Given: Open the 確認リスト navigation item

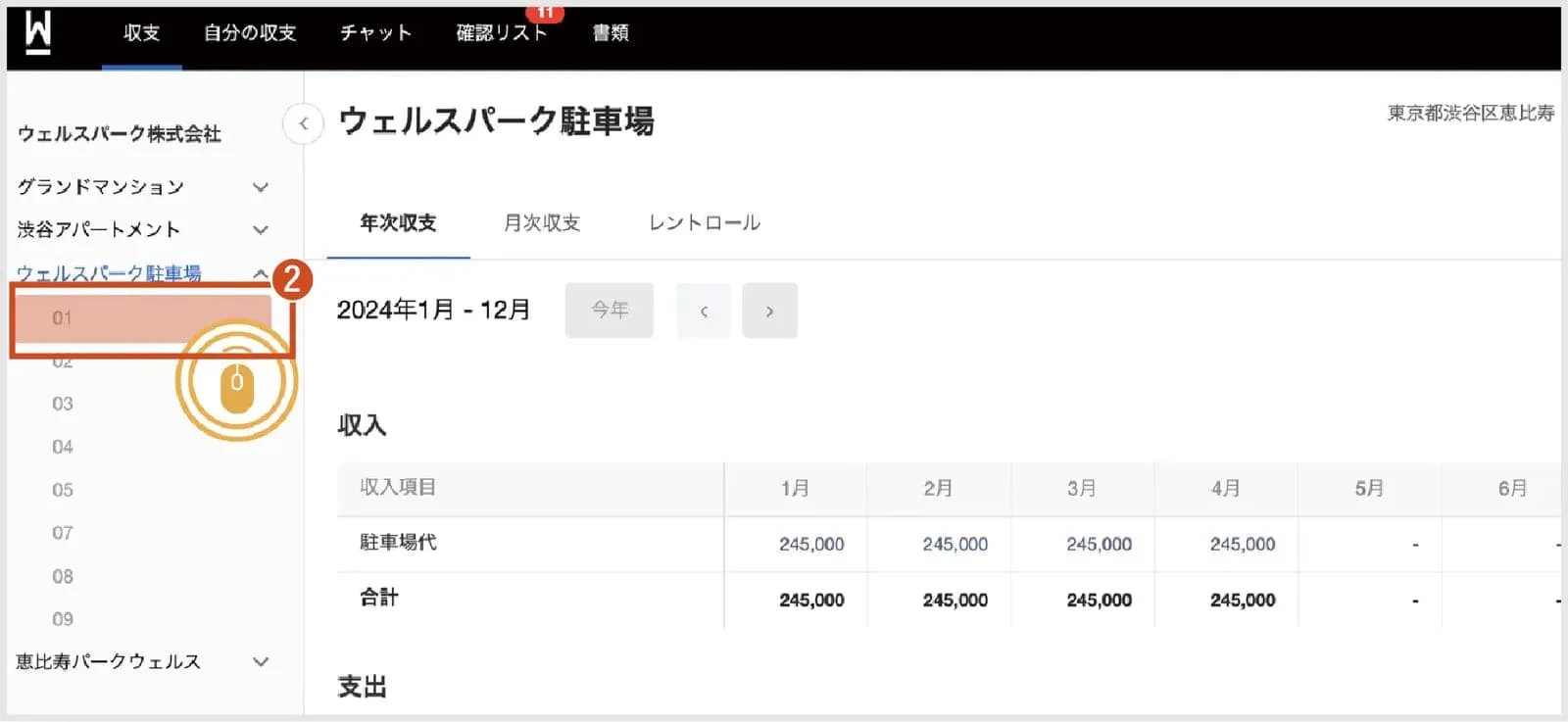Looking at the screenshot, I should point(502,33).
